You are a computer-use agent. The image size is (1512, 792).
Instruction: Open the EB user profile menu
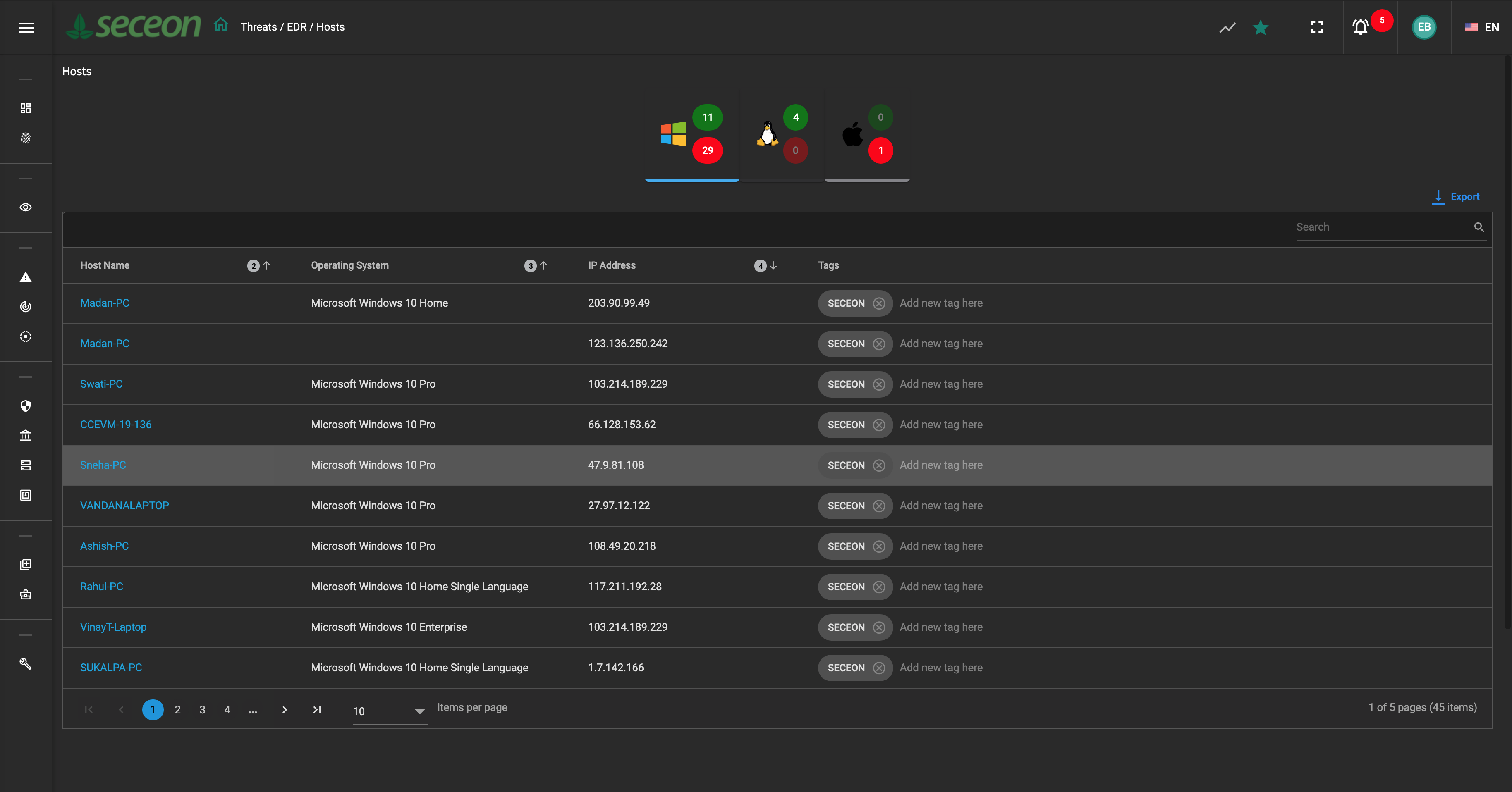coord(1423,27)
